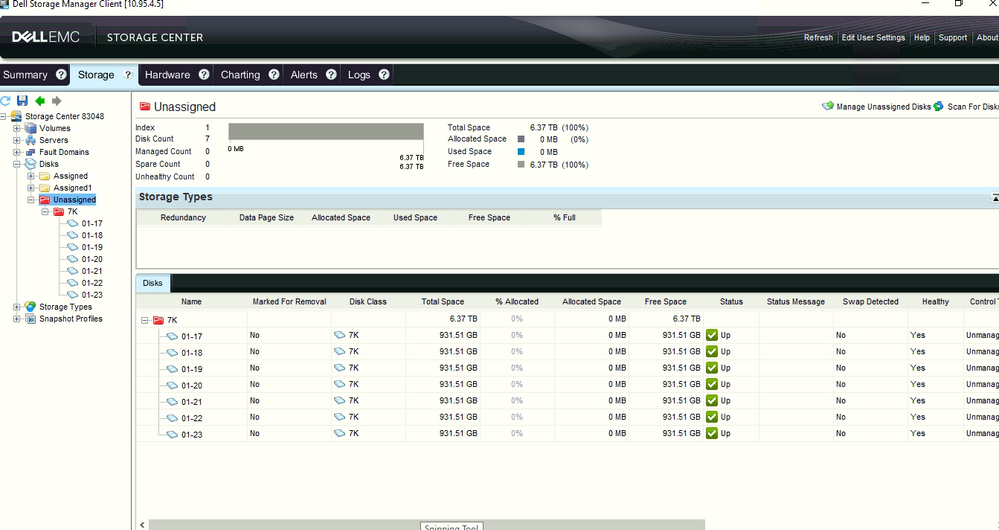Open help icon next to Summary tab

61,75
